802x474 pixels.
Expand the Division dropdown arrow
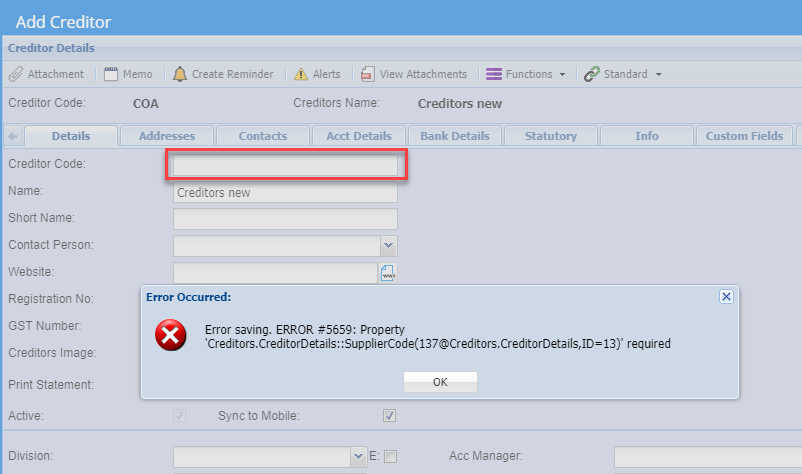tap(358, 456)
